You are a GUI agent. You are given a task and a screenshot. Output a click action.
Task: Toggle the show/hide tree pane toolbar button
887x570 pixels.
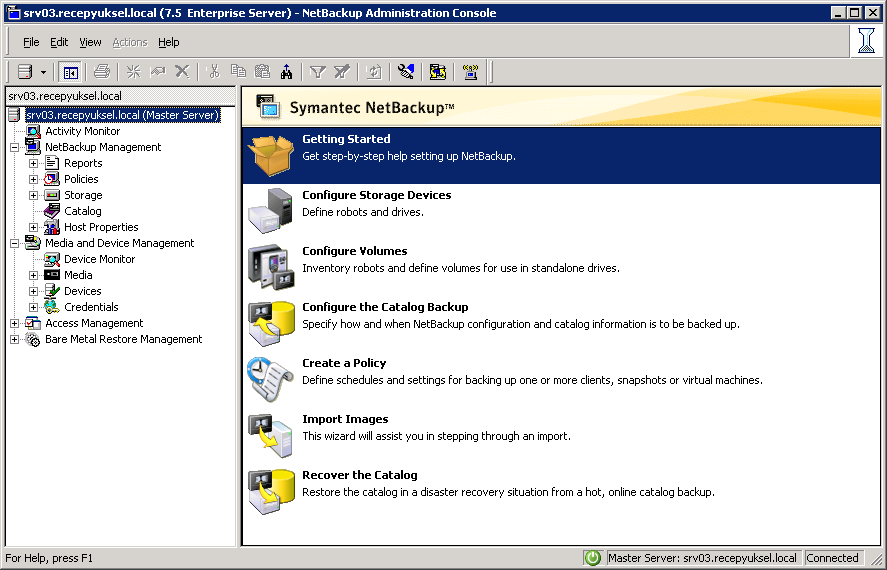click(x=71, y=72)
